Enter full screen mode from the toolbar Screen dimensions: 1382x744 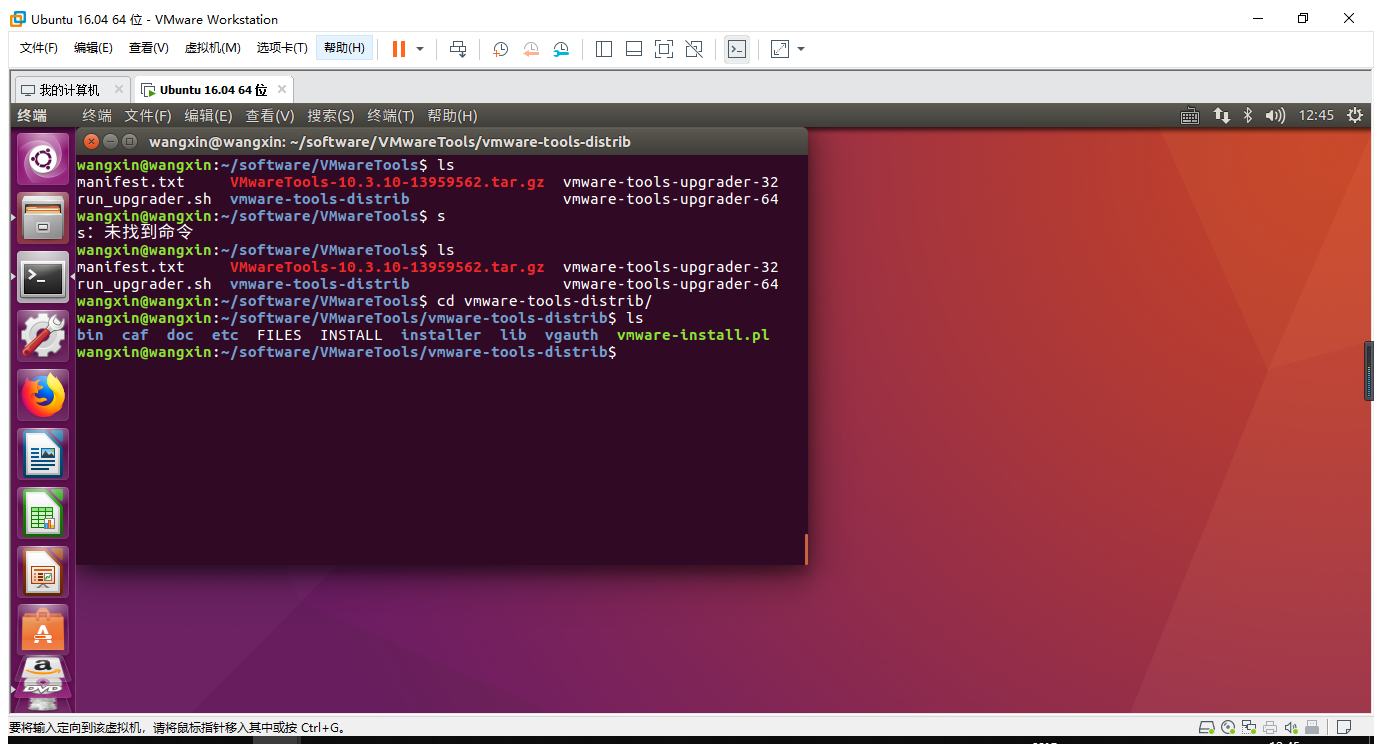click(664, 49)
